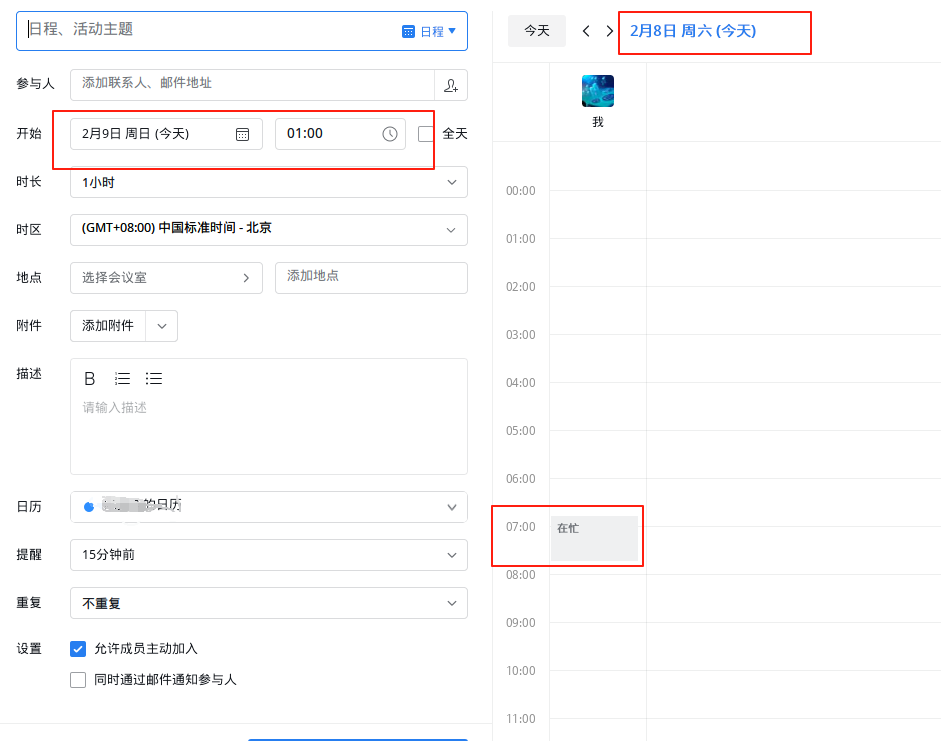The width and height of the screenshot is (941, 741).
Task: Insert a bulleted list in description
Action: click(154, 379)
